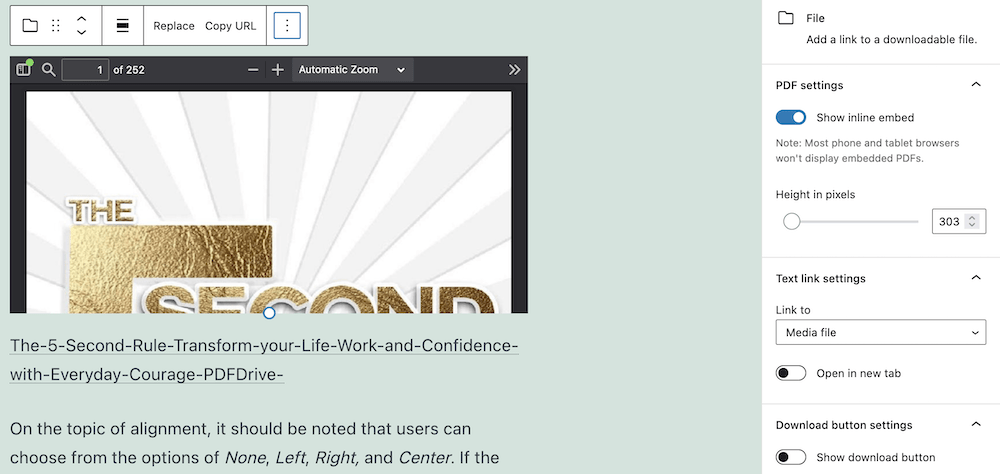Enable Show download button toggle
Viewport: 1000px width, 474px height.
pyautogui.click(x=791, y=457)
